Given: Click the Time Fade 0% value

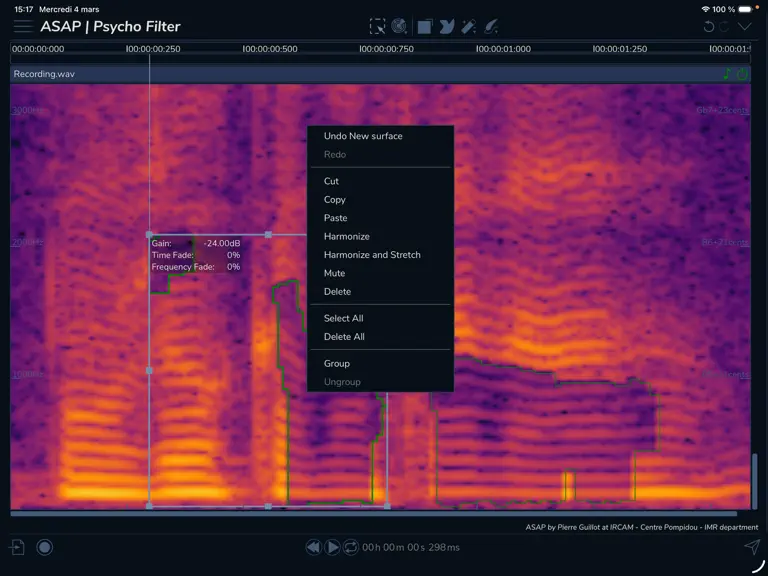Looking at the screenshot, I should pos(233,255).
